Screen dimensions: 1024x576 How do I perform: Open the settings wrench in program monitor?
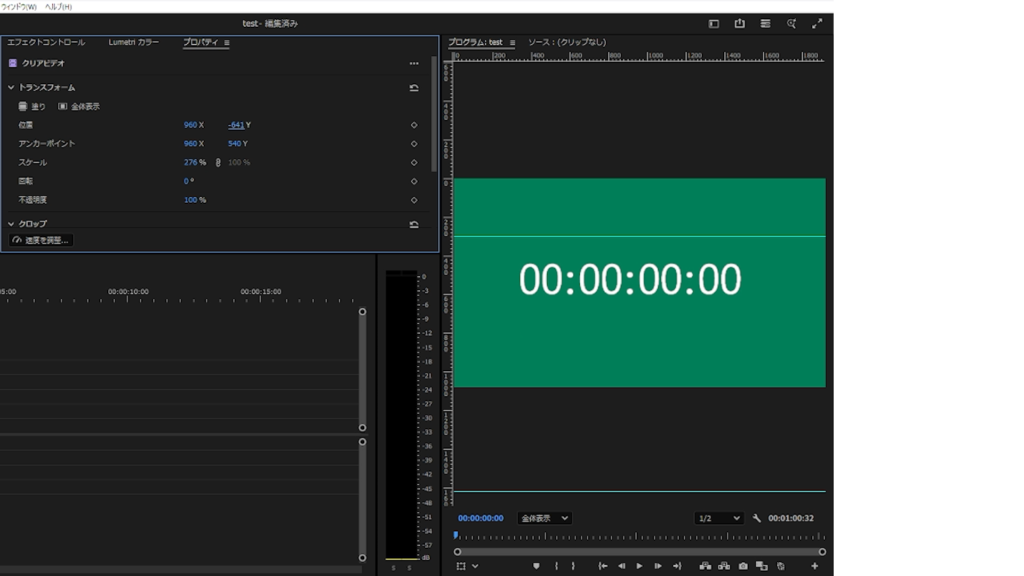(x=757, y=518)
